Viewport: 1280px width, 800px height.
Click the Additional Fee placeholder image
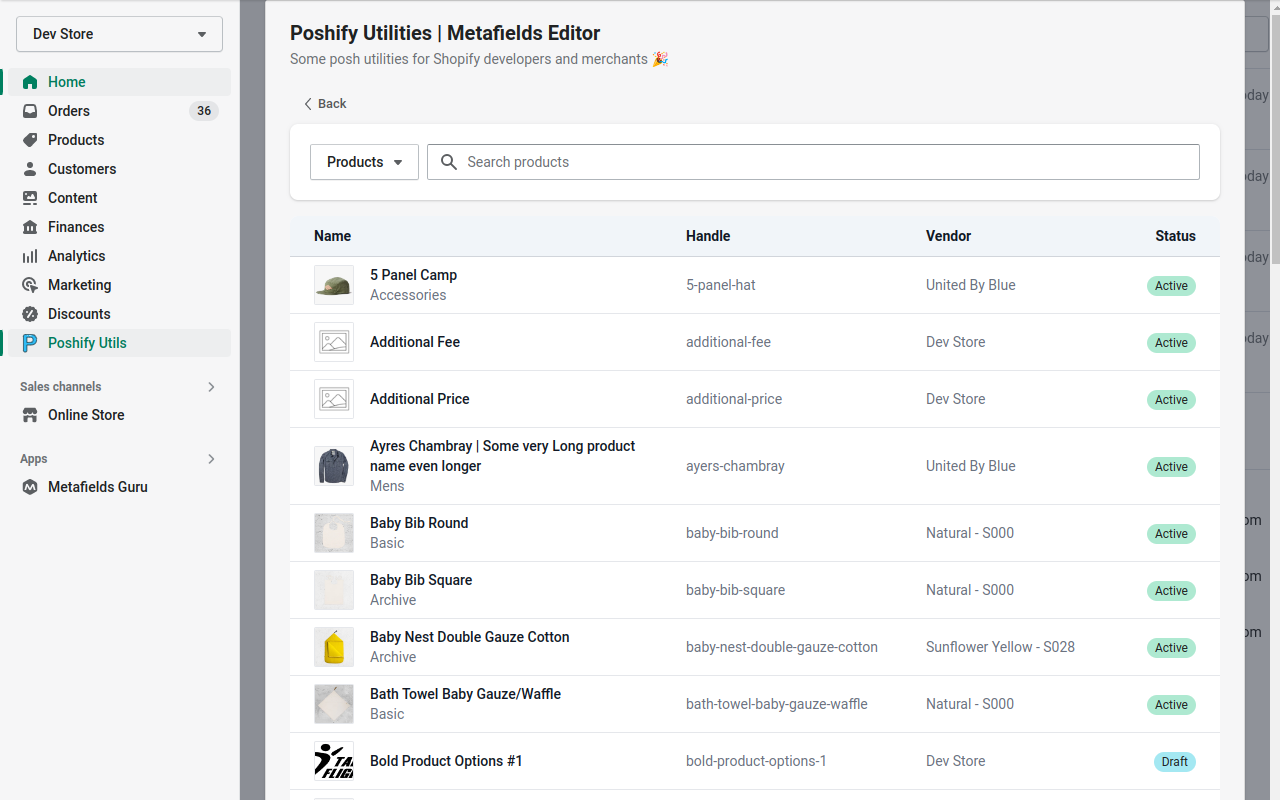334,342
